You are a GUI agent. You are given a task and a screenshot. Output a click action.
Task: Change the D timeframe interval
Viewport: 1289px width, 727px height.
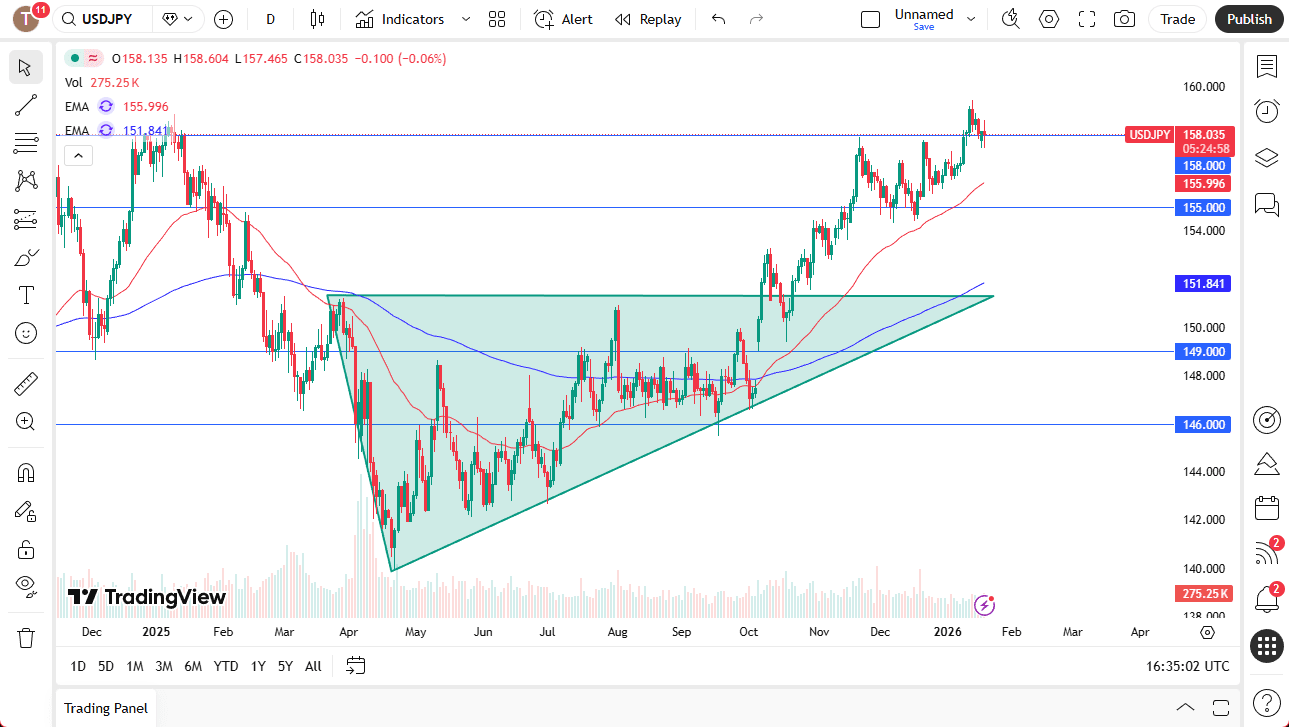[x=271, y=19]
